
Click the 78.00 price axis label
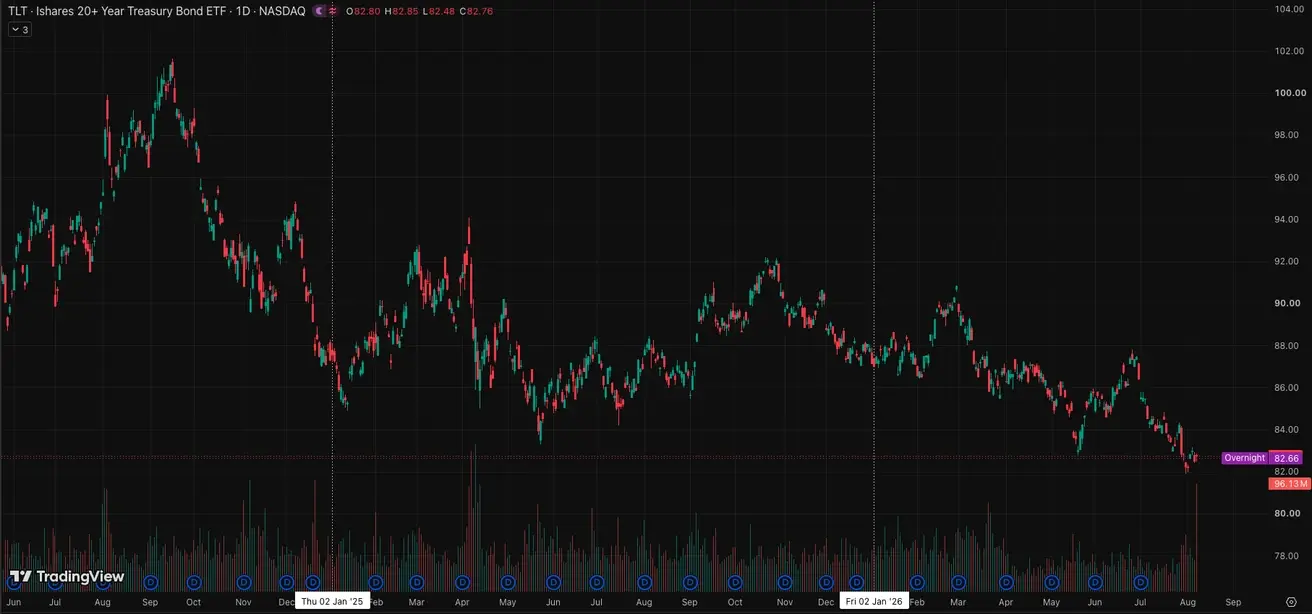pyautogui.click(x=1286, y=555)
